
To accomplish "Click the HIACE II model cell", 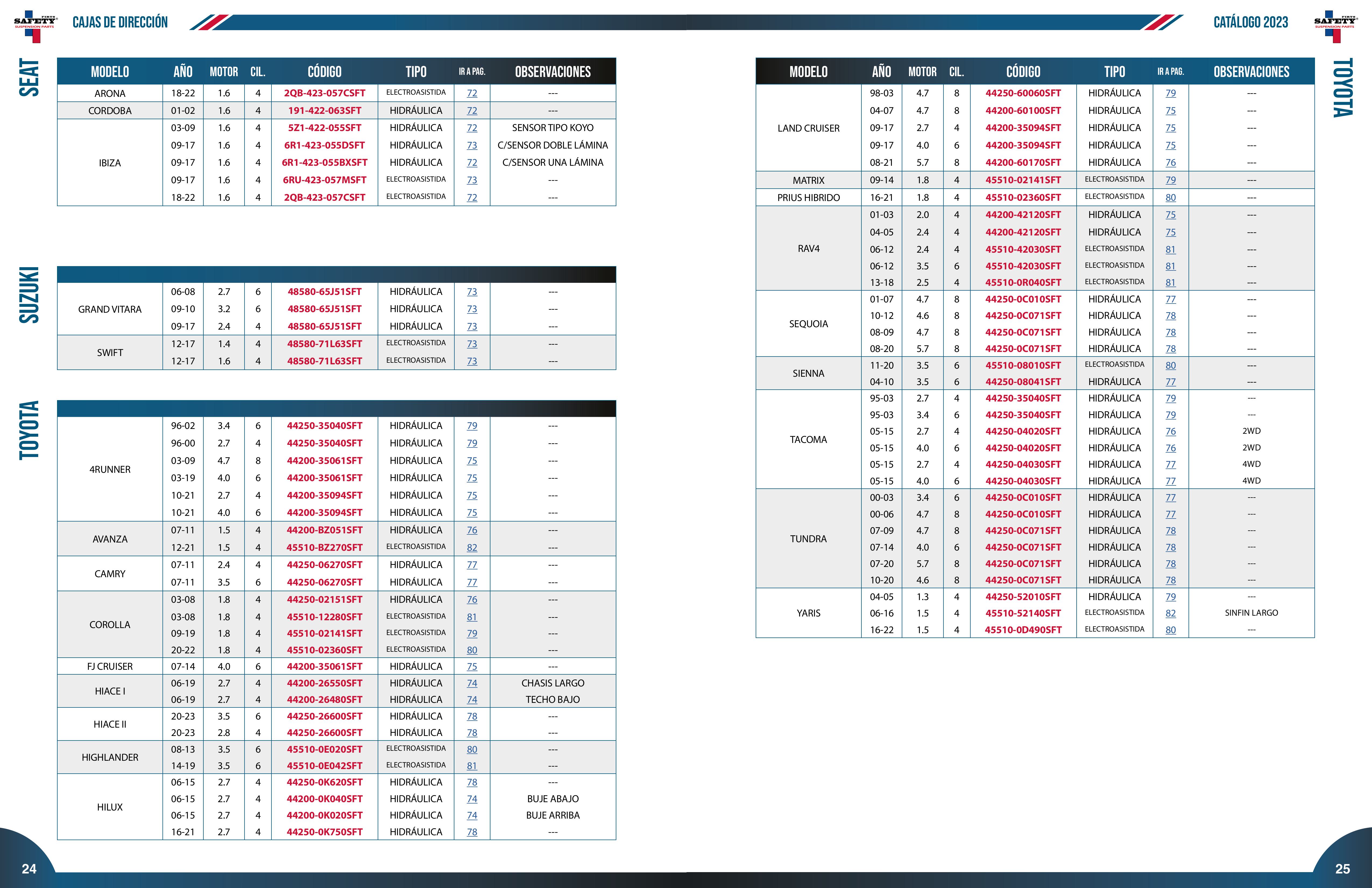I will point(110,724).
